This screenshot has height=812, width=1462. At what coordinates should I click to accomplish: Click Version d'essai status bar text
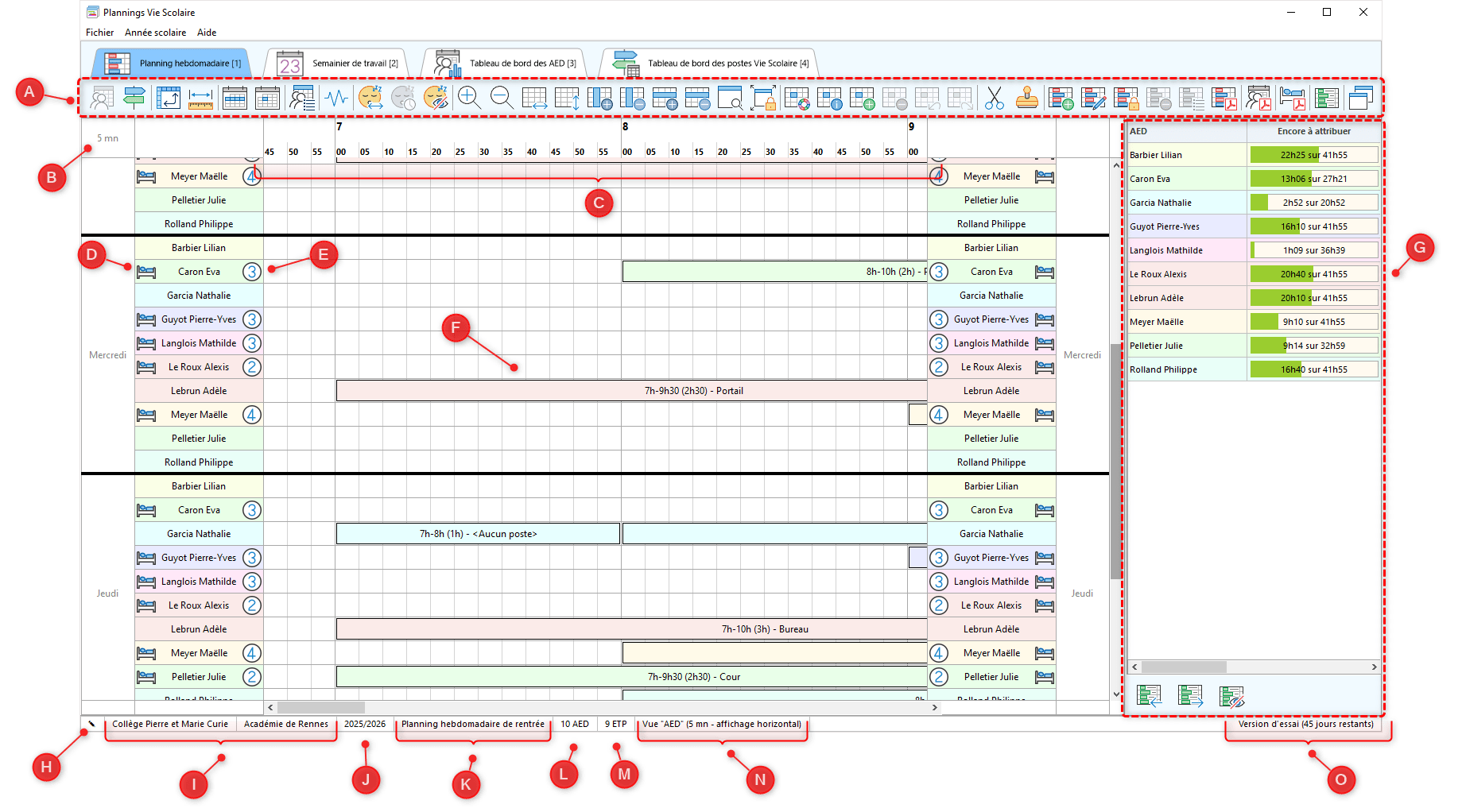coord(1305,724)
